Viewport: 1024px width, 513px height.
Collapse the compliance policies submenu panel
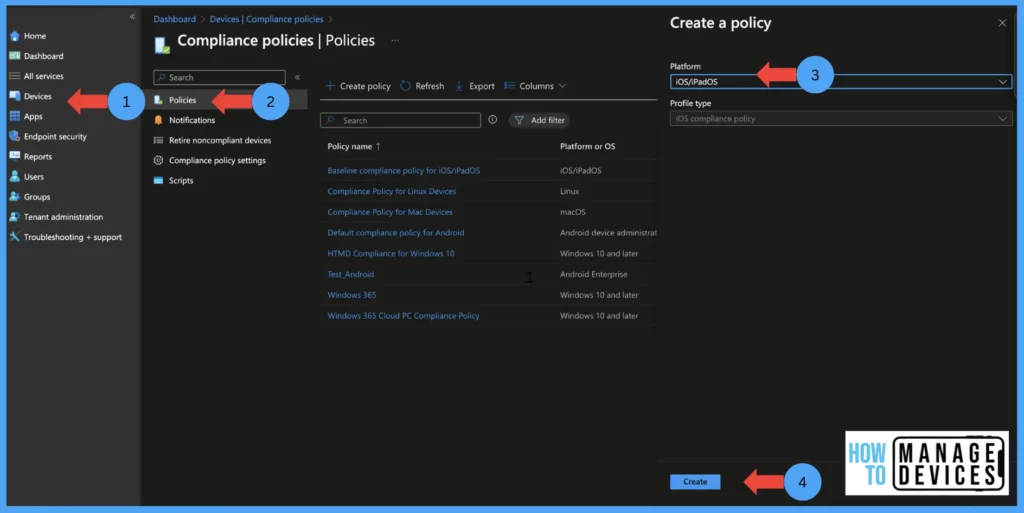click(x=297, y=77)
